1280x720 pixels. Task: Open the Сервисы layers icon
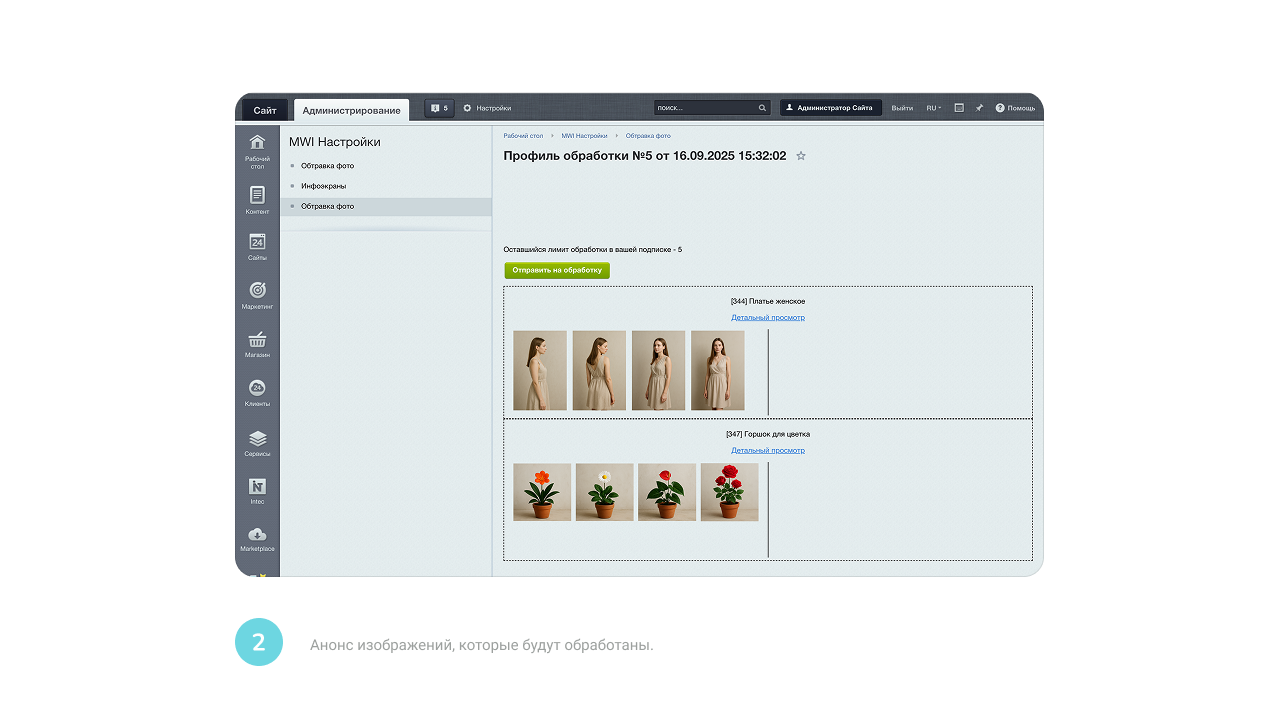point(257,439)
